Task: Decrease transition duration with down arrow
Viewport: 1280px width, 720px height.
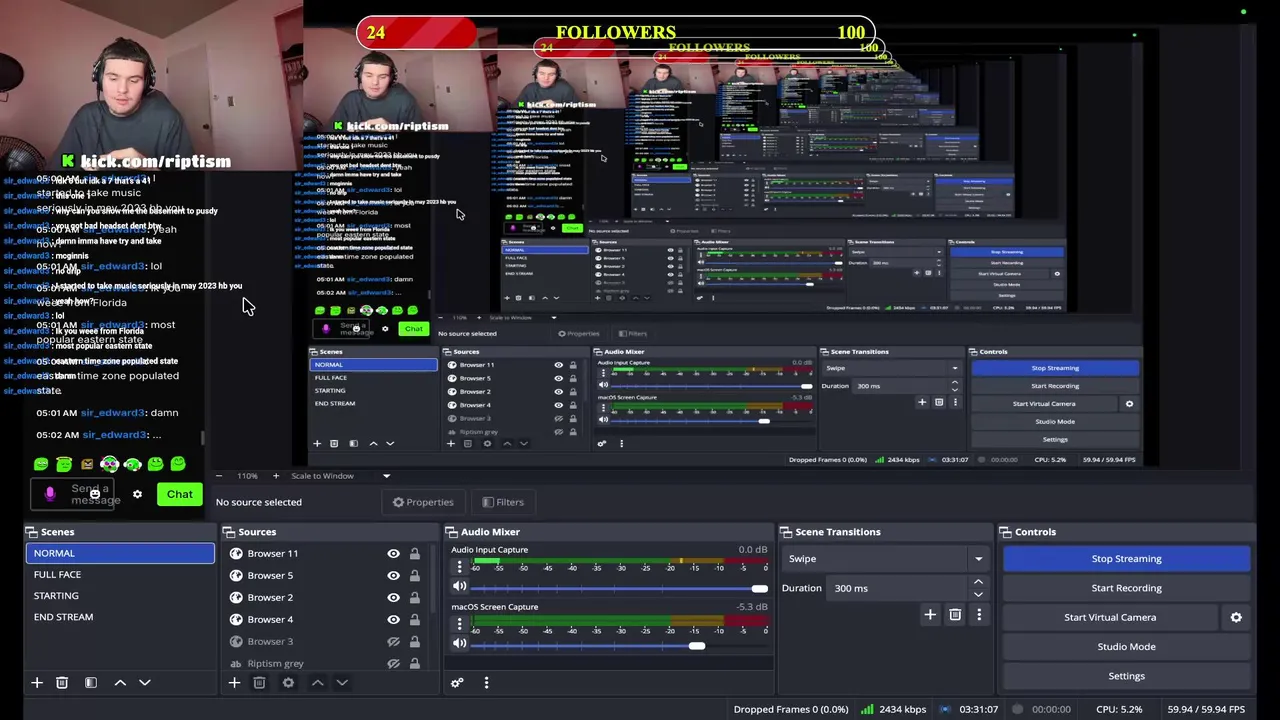Action: (x=978, y=594)
